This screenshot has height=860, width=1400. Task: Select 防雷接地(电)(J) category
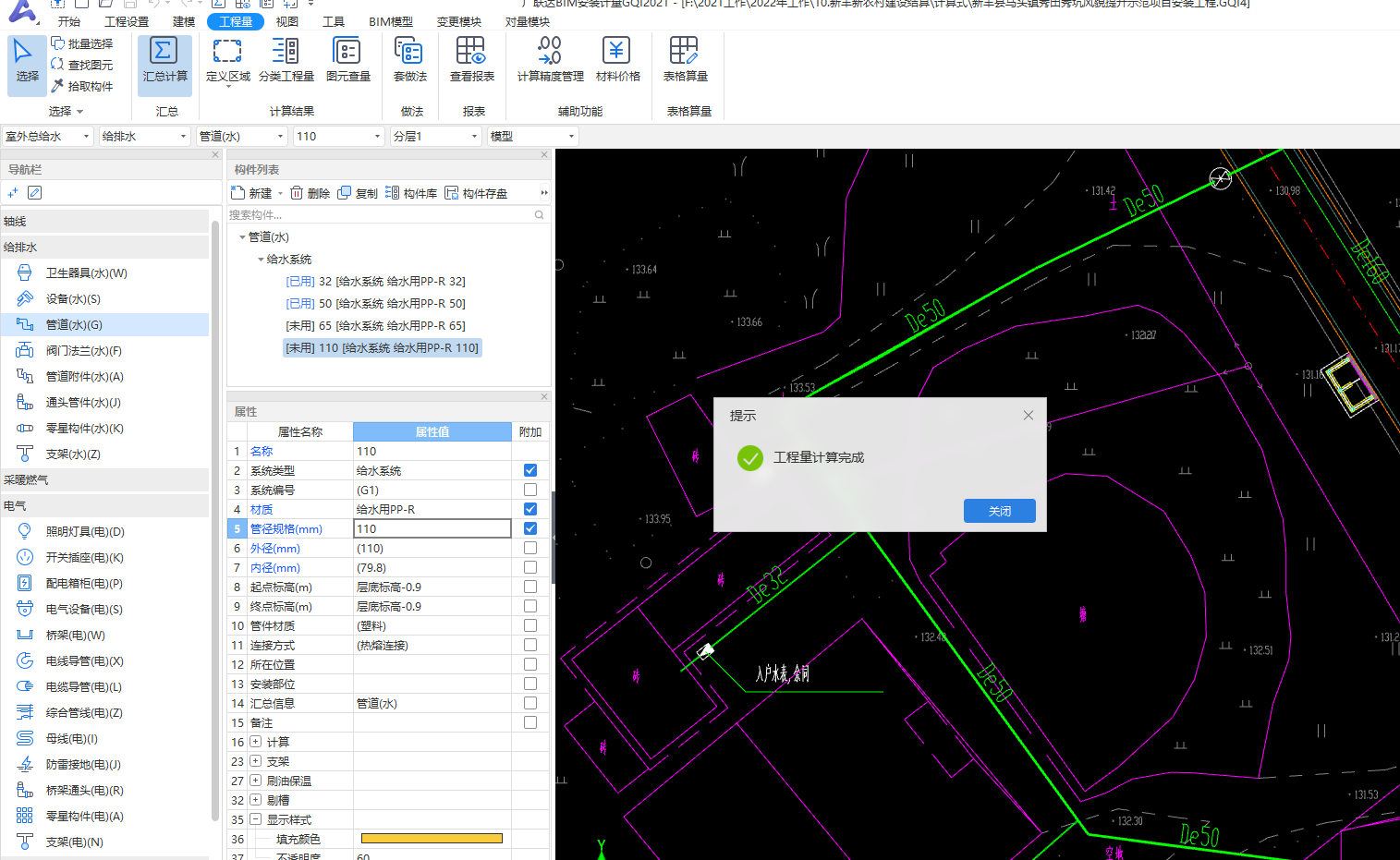(83, 764)
